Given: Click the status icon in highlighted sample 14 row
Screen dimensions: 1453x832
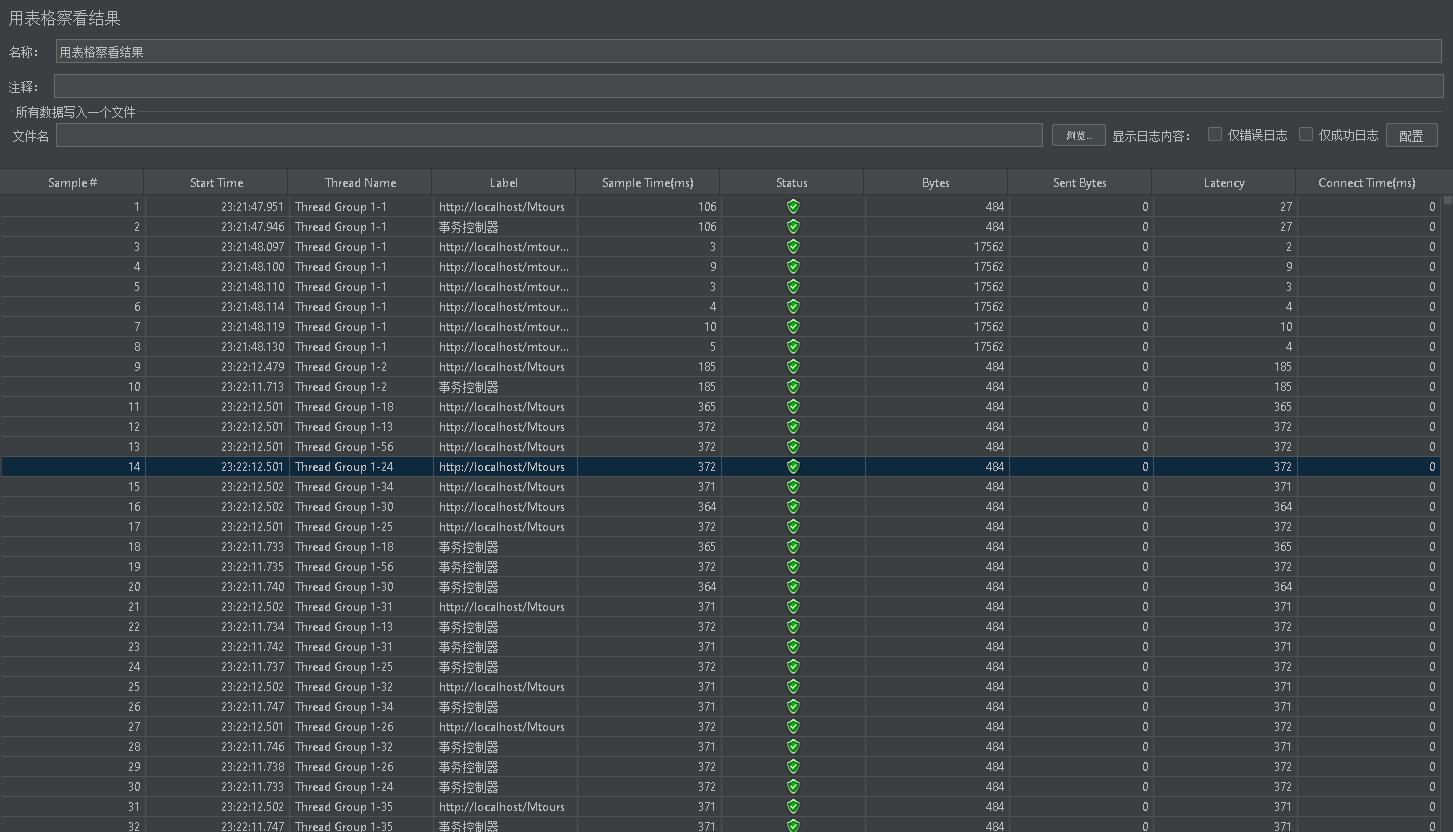Looking at the screenshot, I should tap(793, 467).
